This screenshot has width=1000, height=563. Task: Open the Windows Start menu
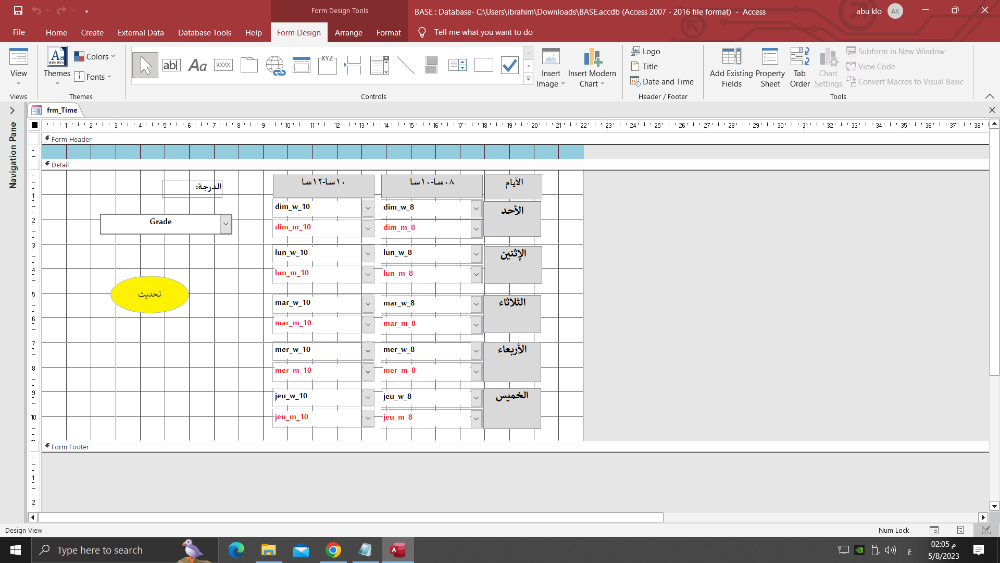coord(15,550)
